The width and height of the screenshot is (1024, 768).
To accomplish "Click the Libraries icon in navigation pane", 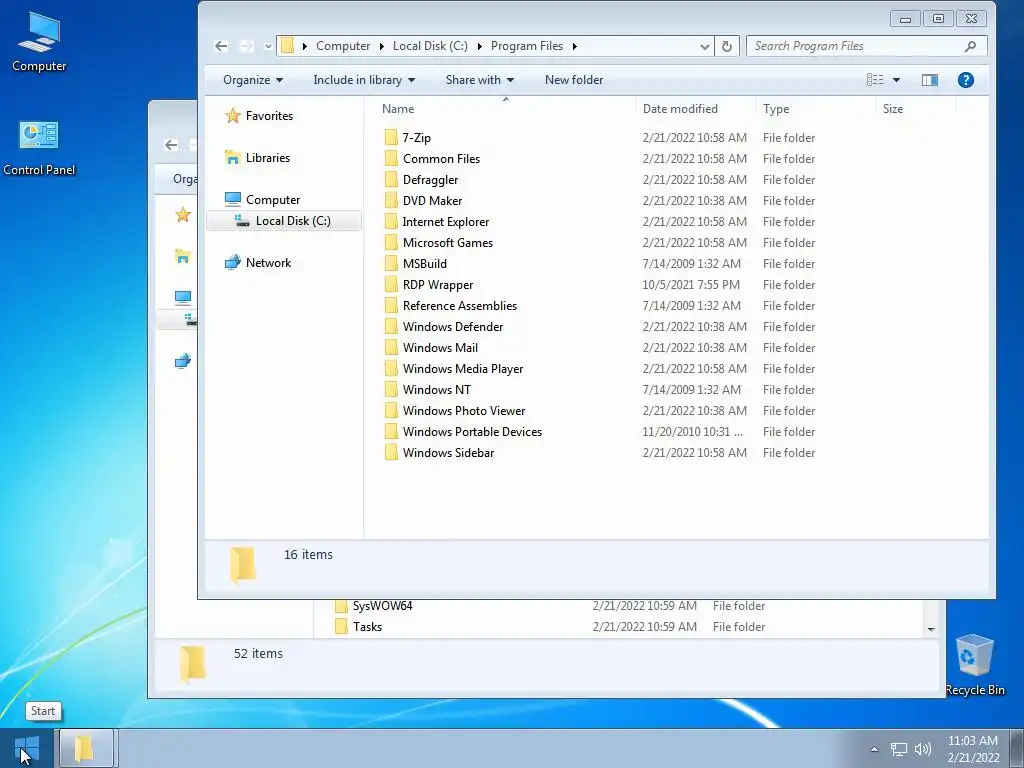I will pyautogui.click(x=232, y=157).
